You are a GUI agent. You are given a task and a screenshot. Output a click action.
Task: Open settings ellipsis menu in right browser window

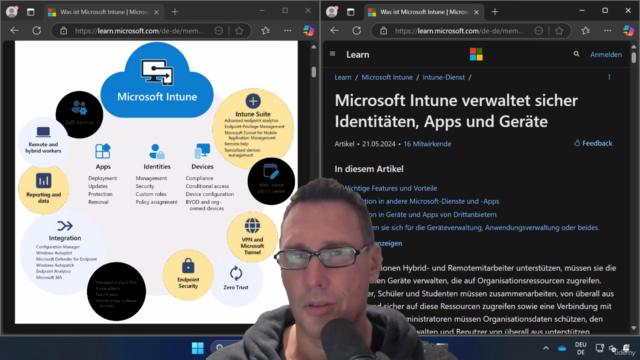point(608,31)
